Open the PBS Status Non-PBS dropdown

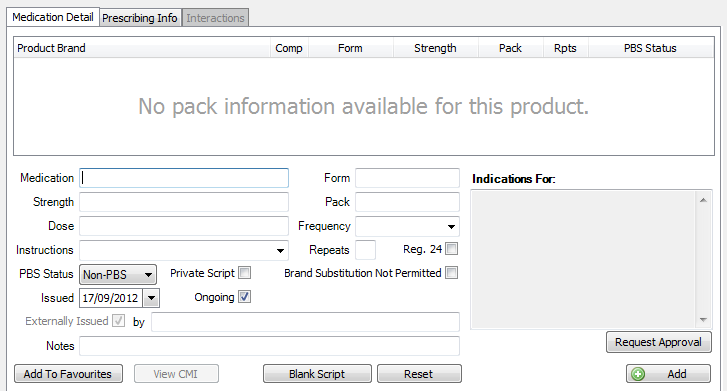click(118, 275)
